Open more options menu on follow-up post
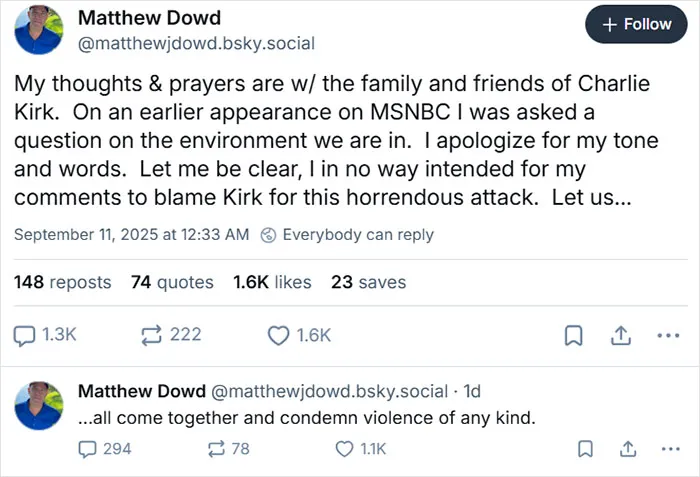This screenshot has height=477, width=700. [x=671, y=449]
